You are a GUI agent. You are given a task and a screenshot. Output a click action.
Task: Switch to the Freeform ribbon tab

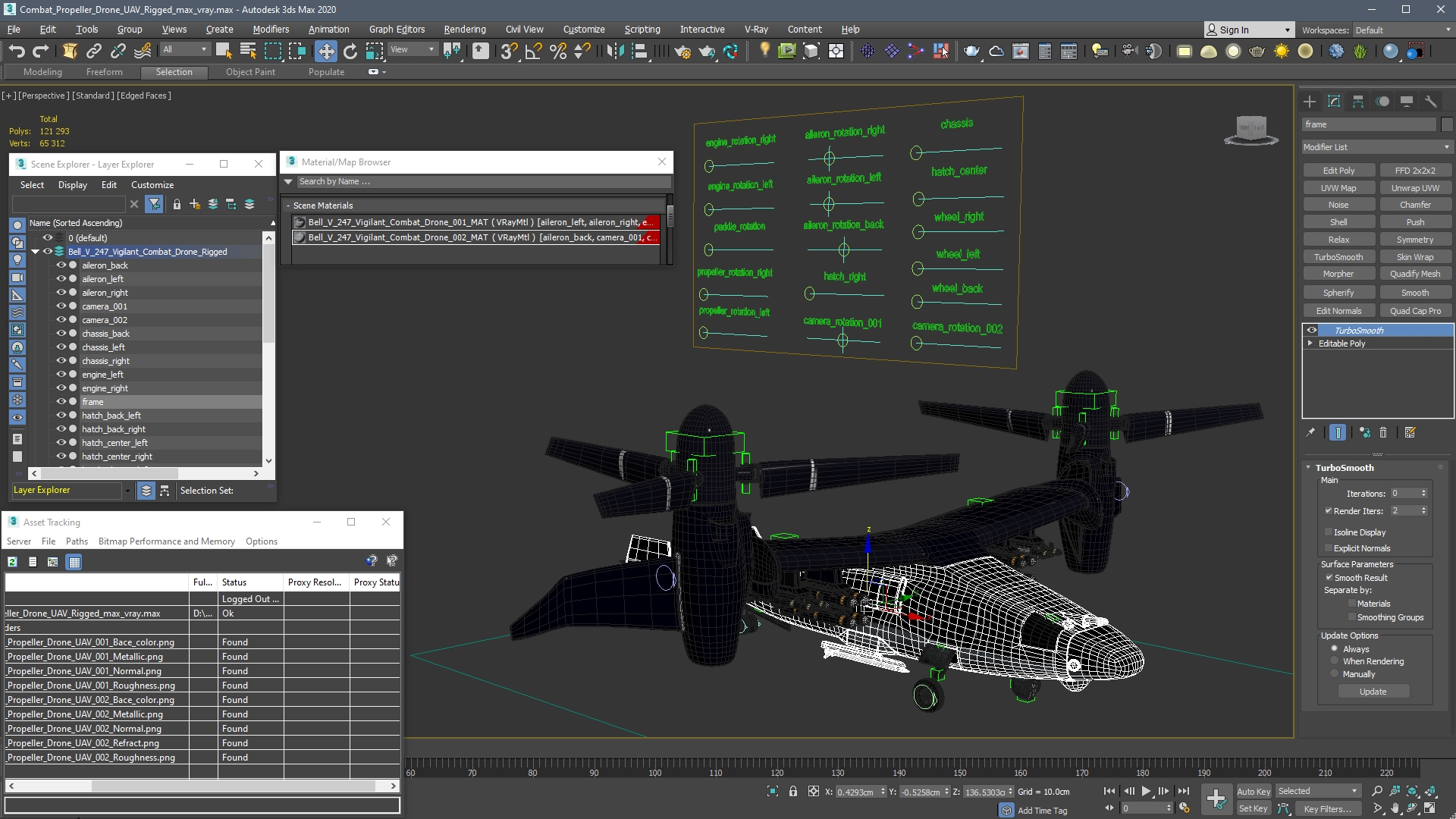click(x=104, y=72)
